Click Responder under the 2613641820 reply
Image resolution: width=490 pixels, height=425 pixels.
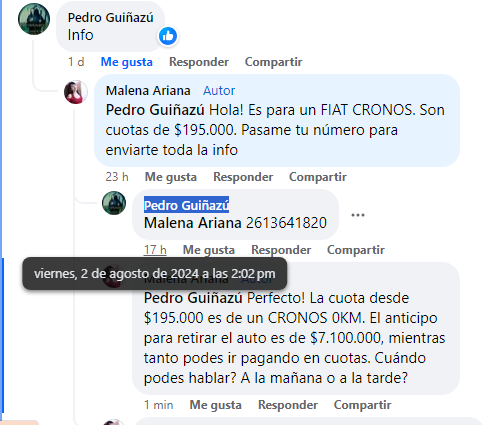pyautogui.click(x=281, y=250)
